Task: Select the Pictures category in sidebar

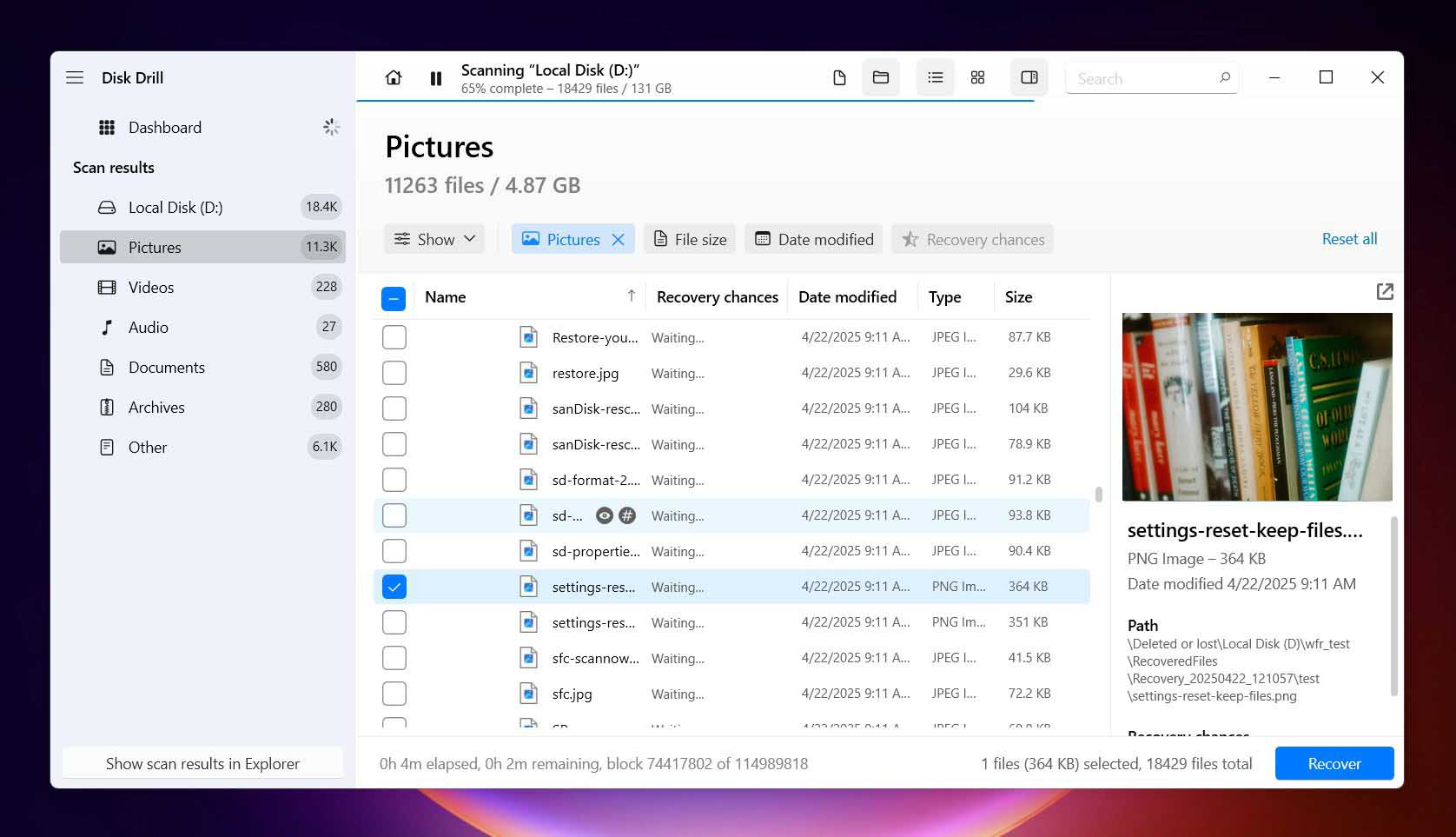Action: pyautogui.click(x=202, y=248)
